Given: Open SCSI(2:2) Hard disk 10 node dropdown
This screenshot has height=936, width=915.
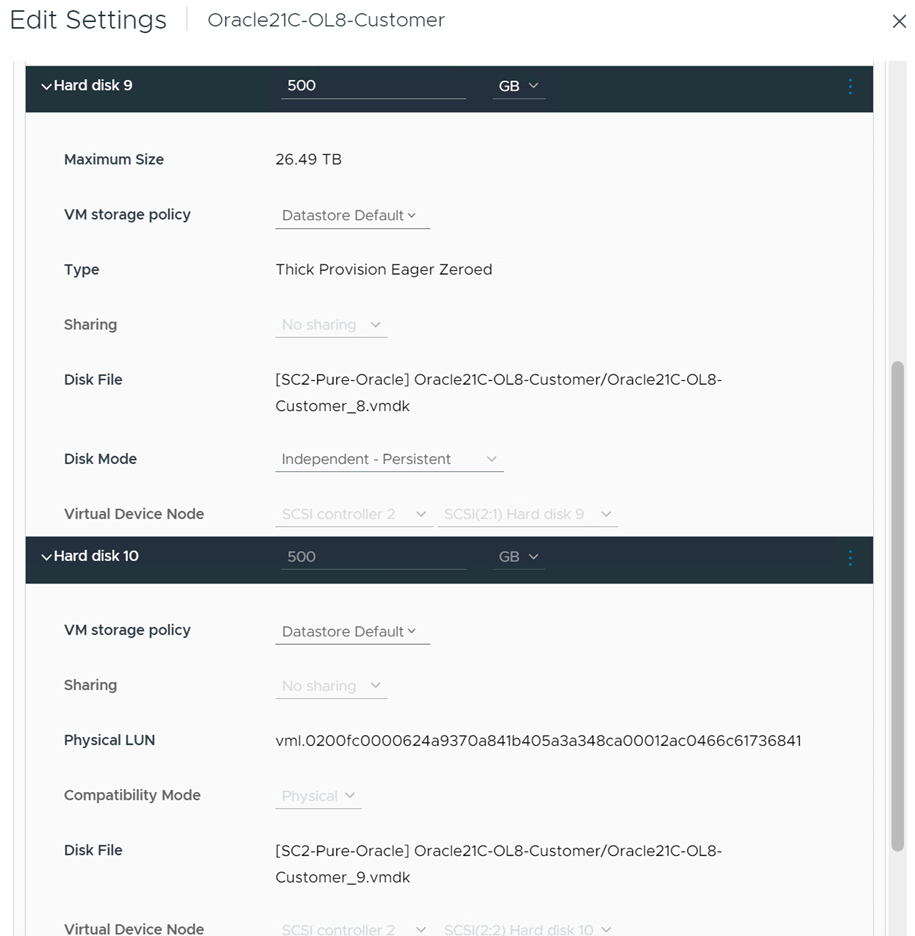Looking at the screenshot, I should [x=527, y=929].
